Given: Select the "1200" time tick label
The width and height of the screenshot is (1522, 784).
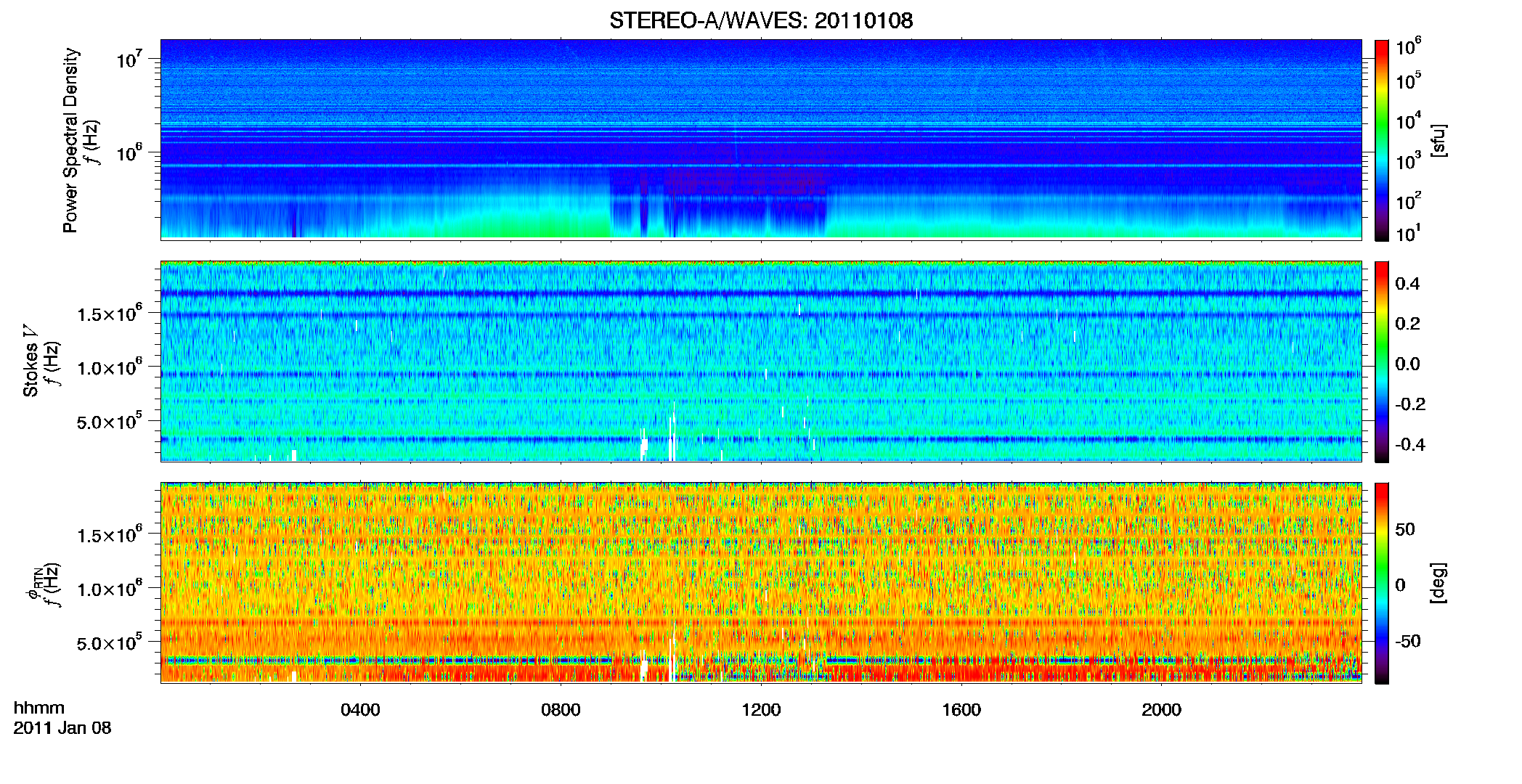Looking at the screenshot, I should pyautogui.click(x=761, y=710).
